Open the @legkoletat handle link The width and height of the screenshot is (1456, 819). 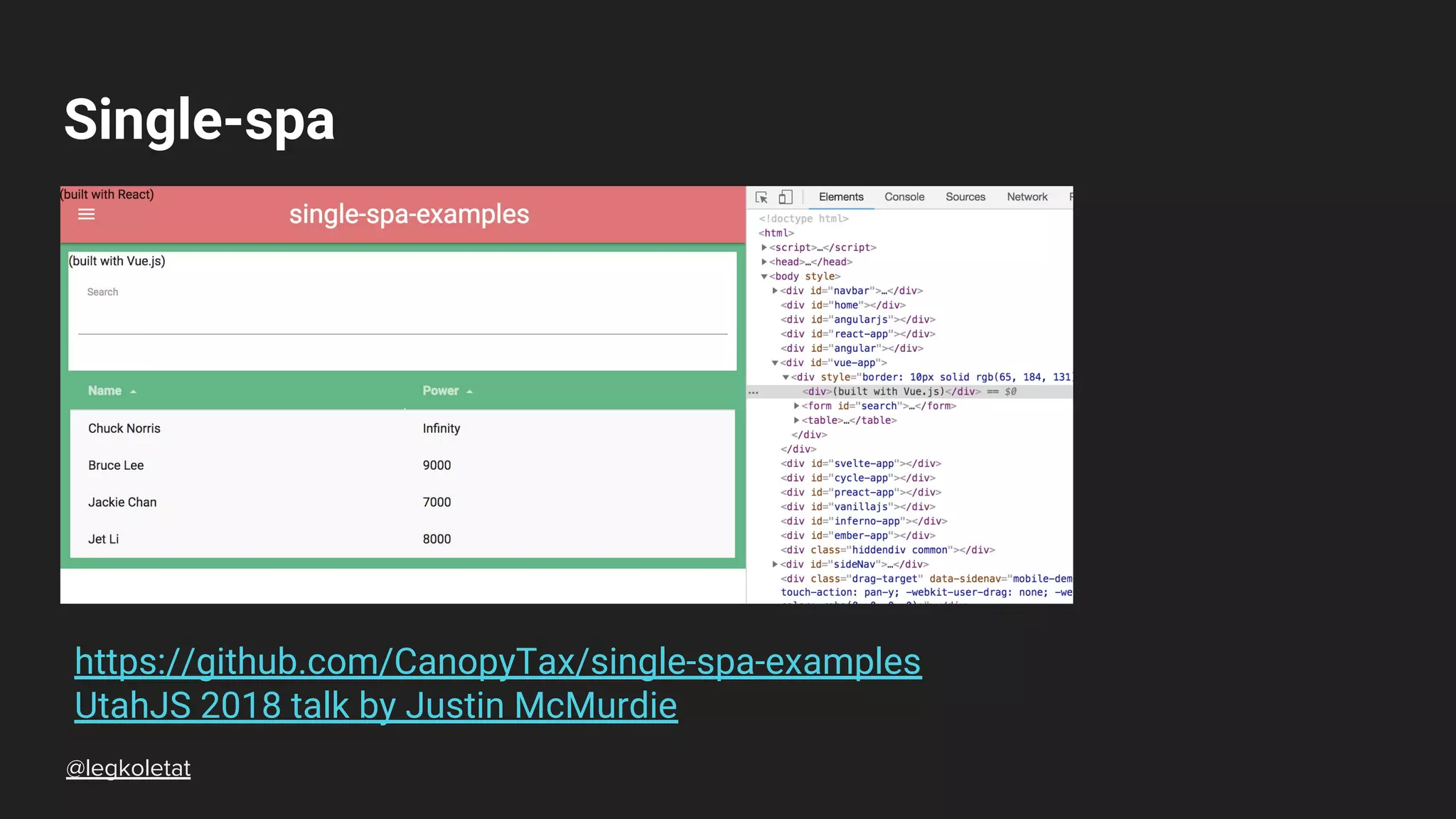(128, 769)
